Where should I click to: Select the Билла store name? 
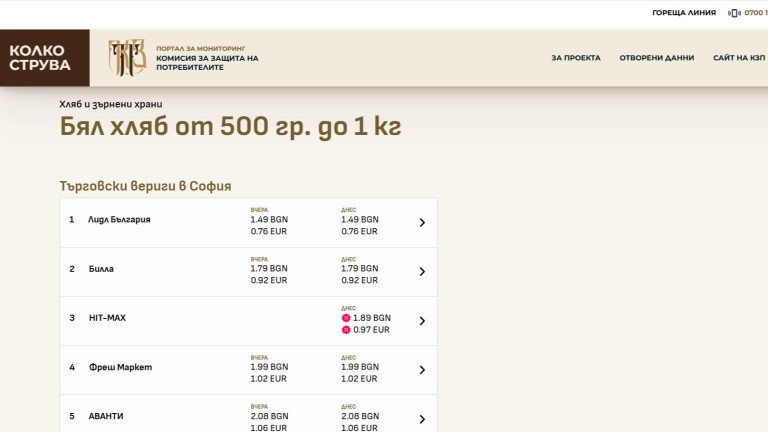tap(102, 268)
